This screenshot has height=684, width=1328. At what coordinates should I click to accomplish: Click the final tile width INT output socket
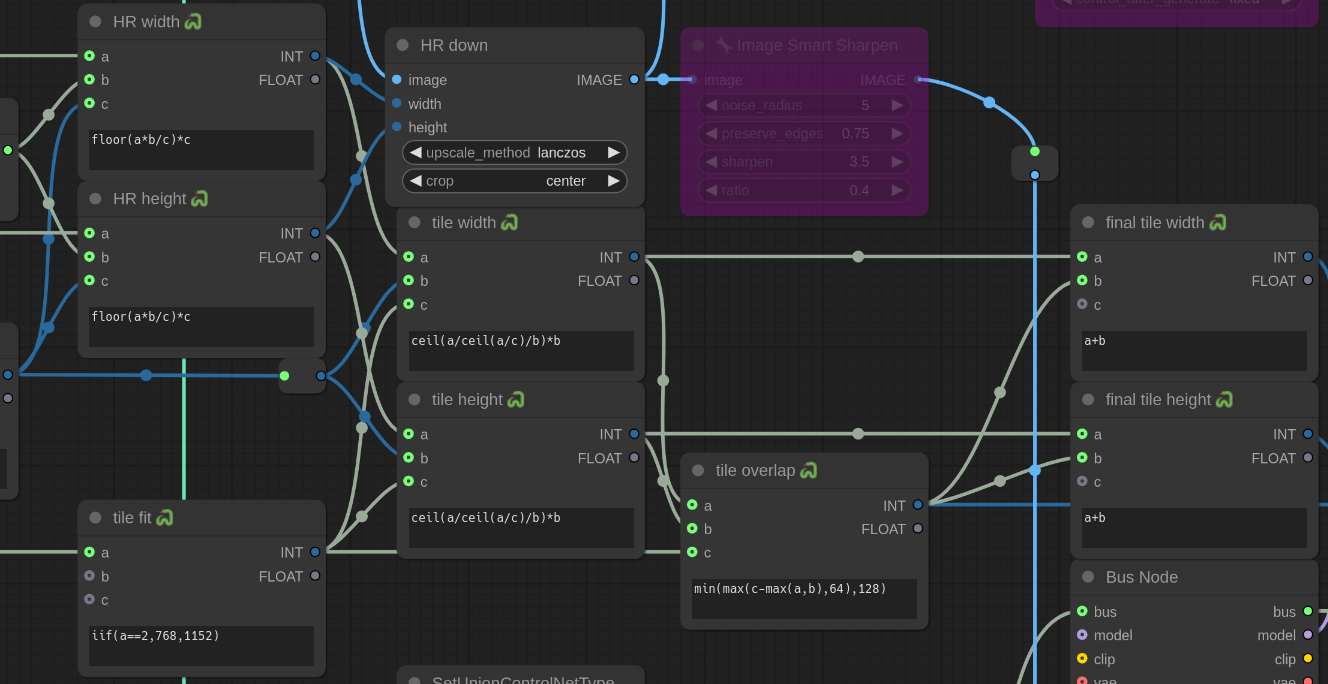1308,257
